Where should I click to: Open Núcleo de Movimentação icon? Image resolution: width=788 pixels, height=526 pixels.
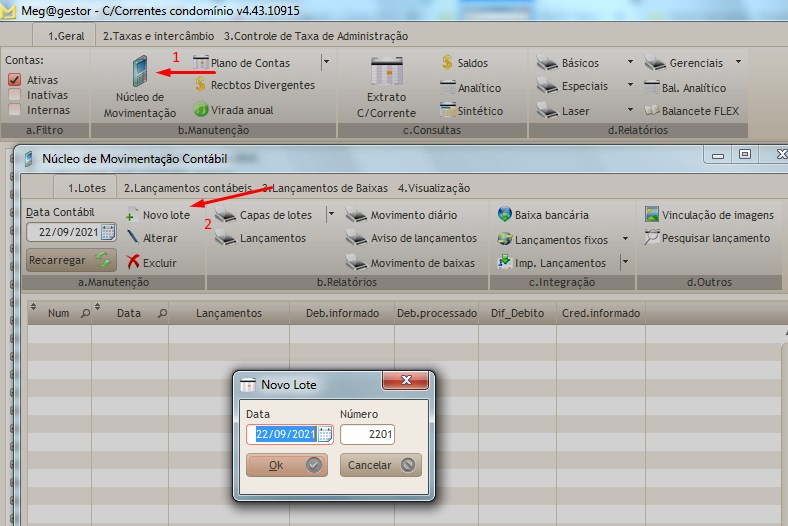pyautogui.click(x=140, y=74)
